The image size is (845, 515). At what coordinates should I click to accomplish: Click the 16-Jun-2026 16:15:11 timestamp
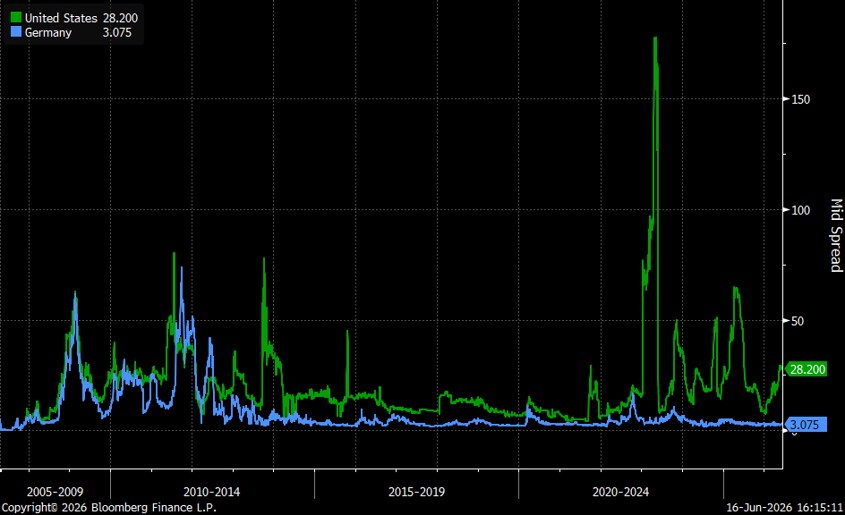(784, 507)
